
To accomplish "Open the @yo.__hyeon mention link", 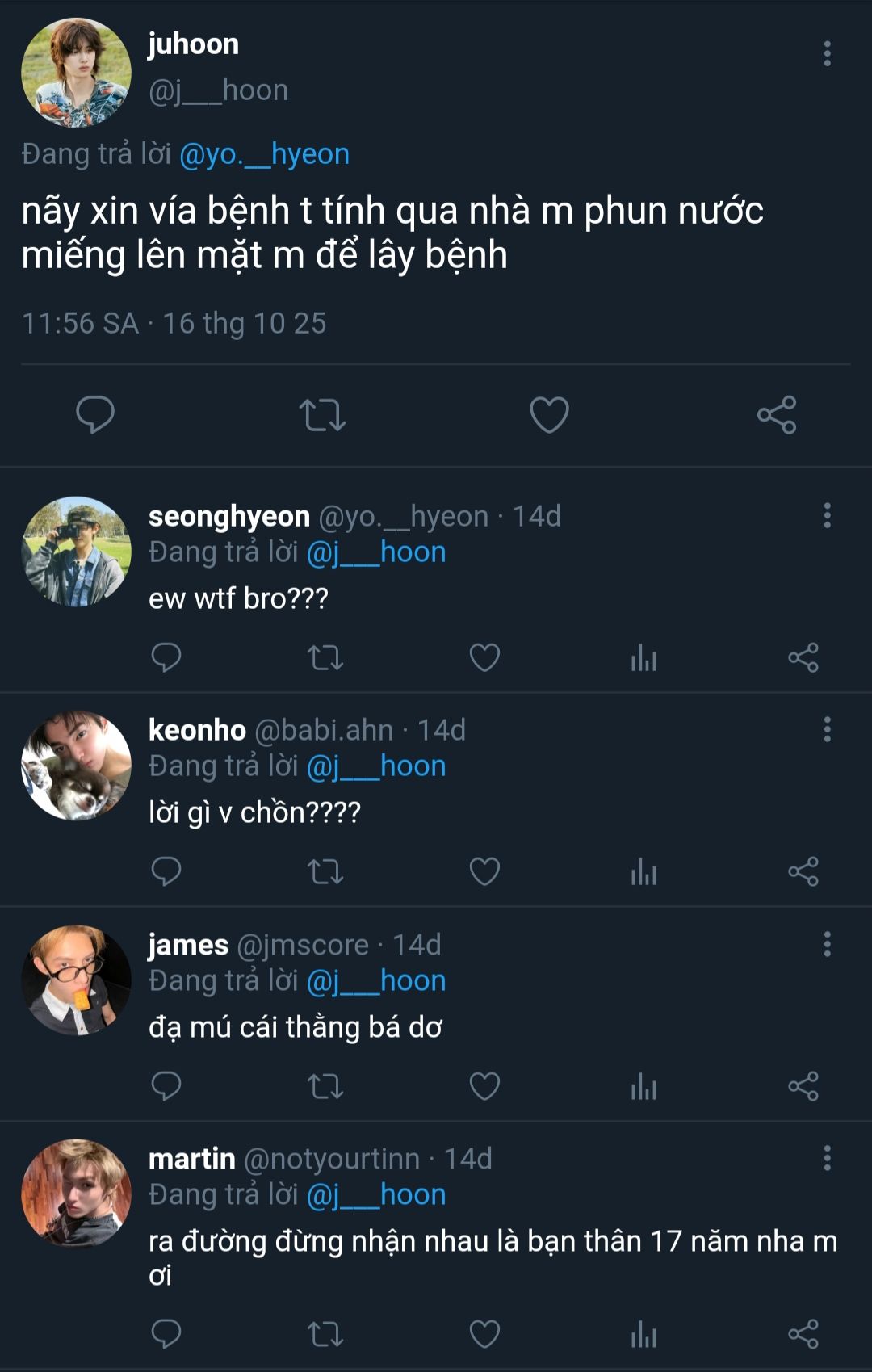I will (x=264, y=153).
